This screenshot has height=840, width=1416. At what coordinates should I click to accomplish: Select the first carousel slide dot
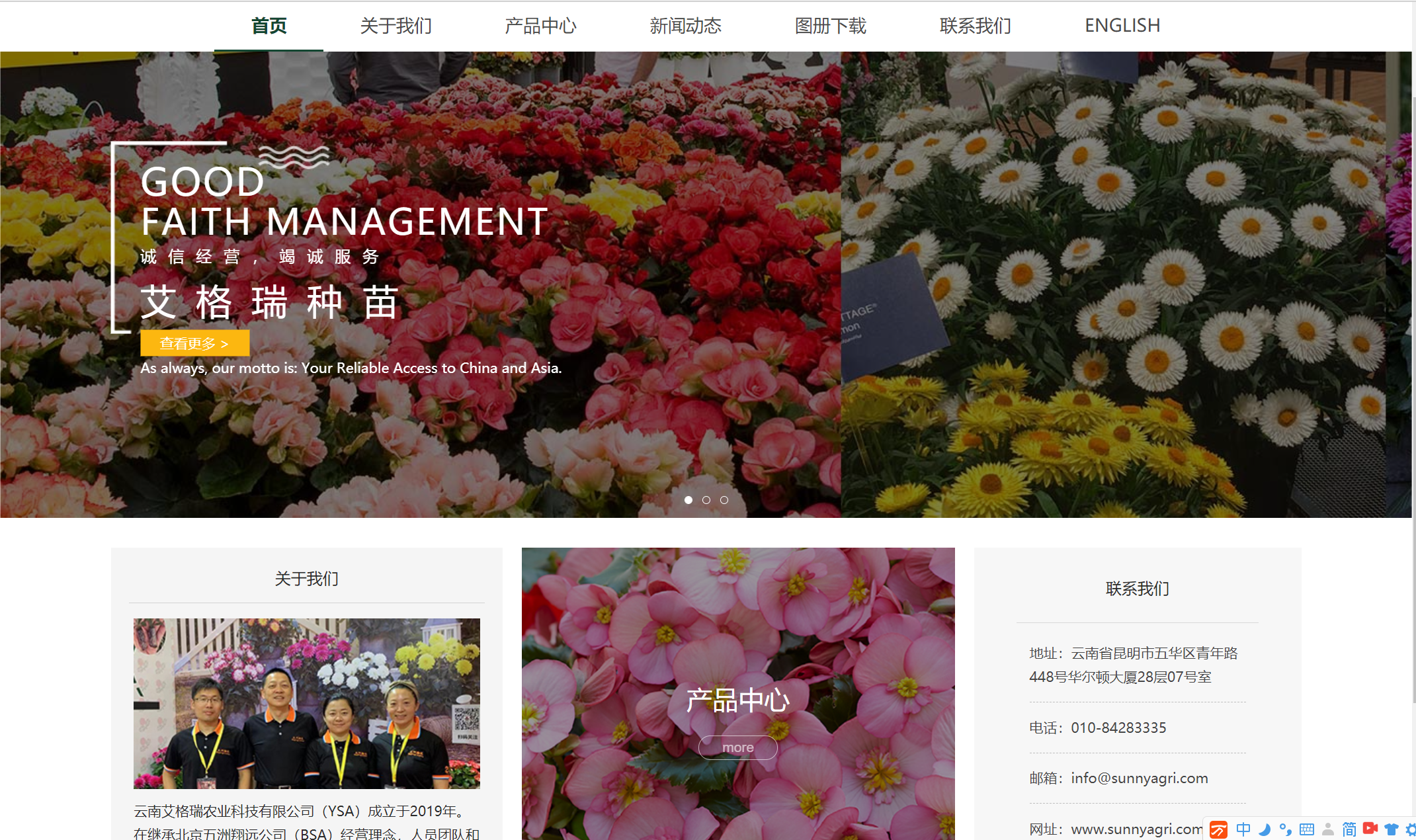tap(688, 500)
